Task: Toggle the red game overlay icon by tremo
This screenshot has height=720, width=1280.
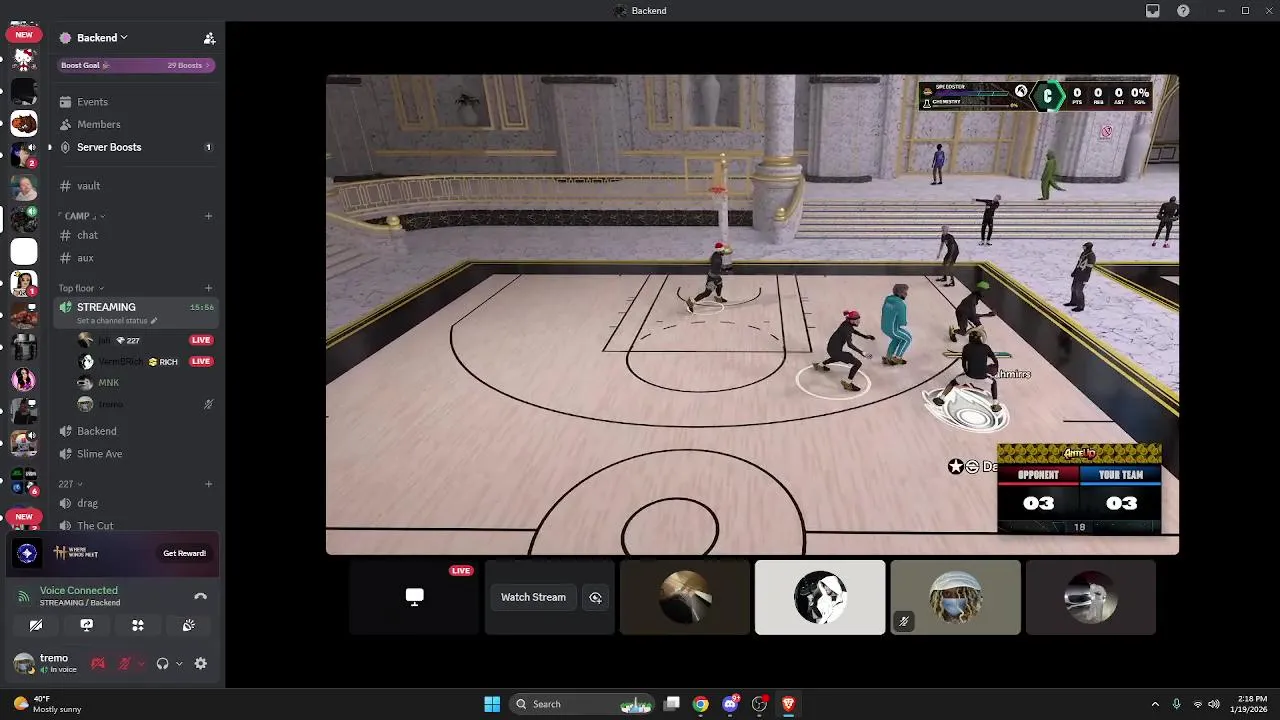Action: pos(98,663)
